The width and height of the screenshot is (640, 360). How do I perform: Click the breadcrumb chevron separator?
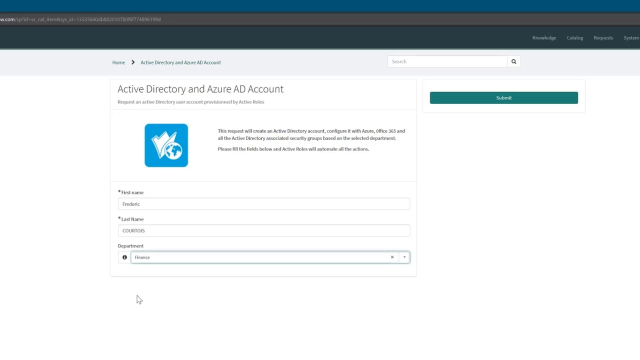click(133, 62)
